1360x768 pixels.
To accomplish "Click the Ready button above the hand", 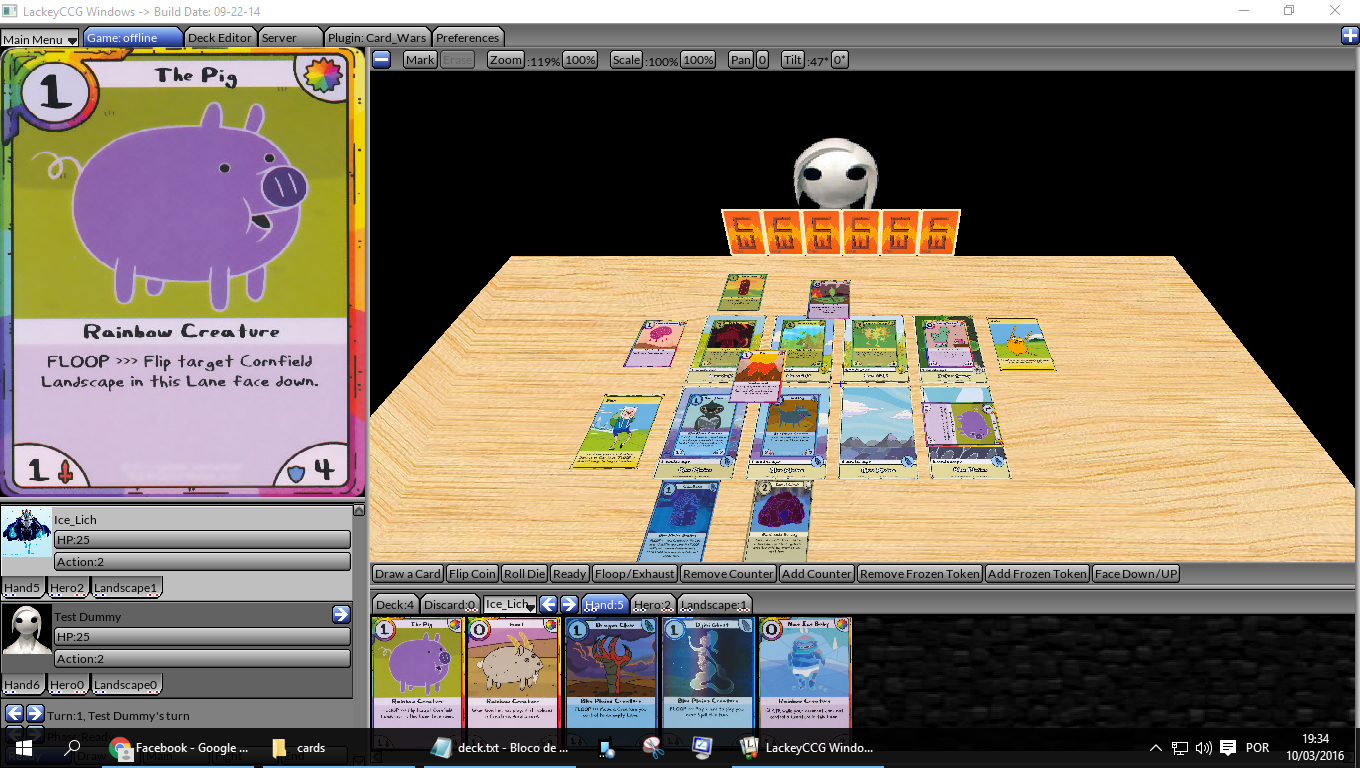I will point(569,573).
